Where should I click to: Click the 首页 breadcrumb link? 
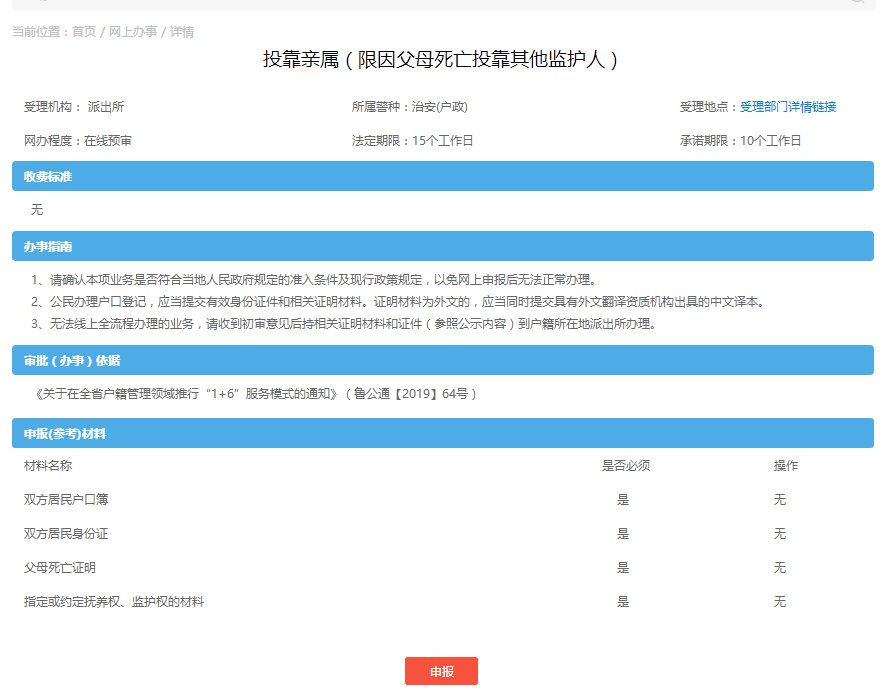[84, 32]
